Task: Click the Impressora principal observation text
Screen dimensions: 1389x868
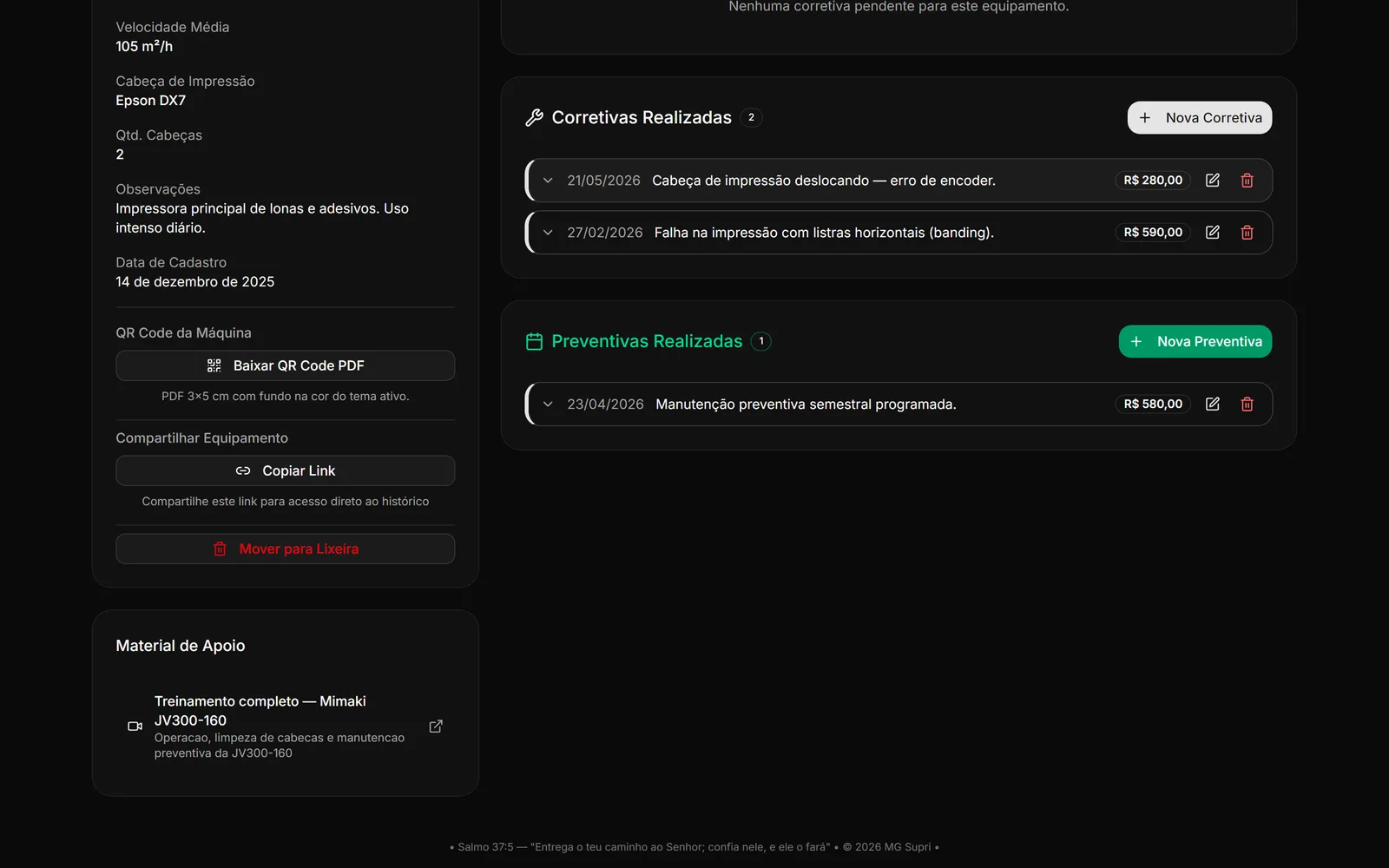Action: [262, 218]
